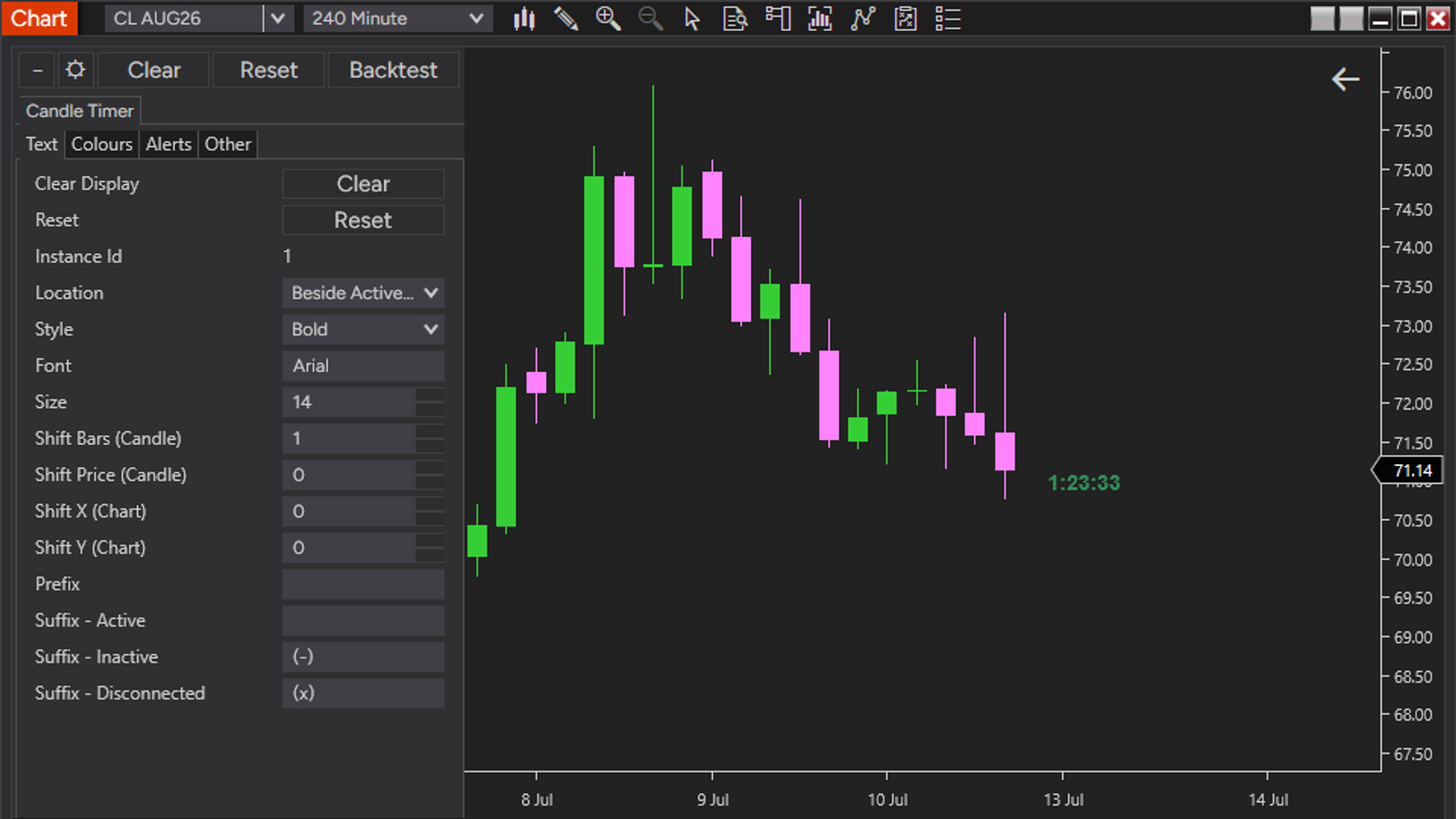Click the properties list icon
The height and width of the screenshot is (819, 1456).
(948, 19)
